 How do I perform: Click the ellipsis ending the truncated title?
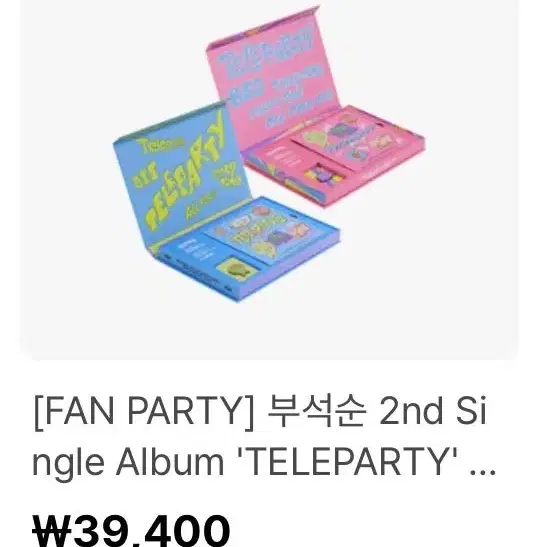click(483, 471)
